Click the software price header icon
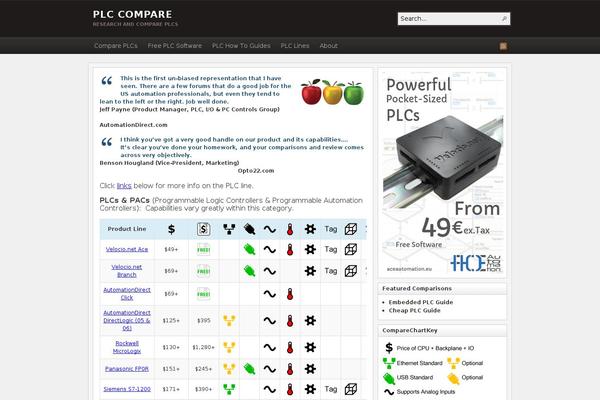Viewport: 600px width, 400px height. coord(204,229)
